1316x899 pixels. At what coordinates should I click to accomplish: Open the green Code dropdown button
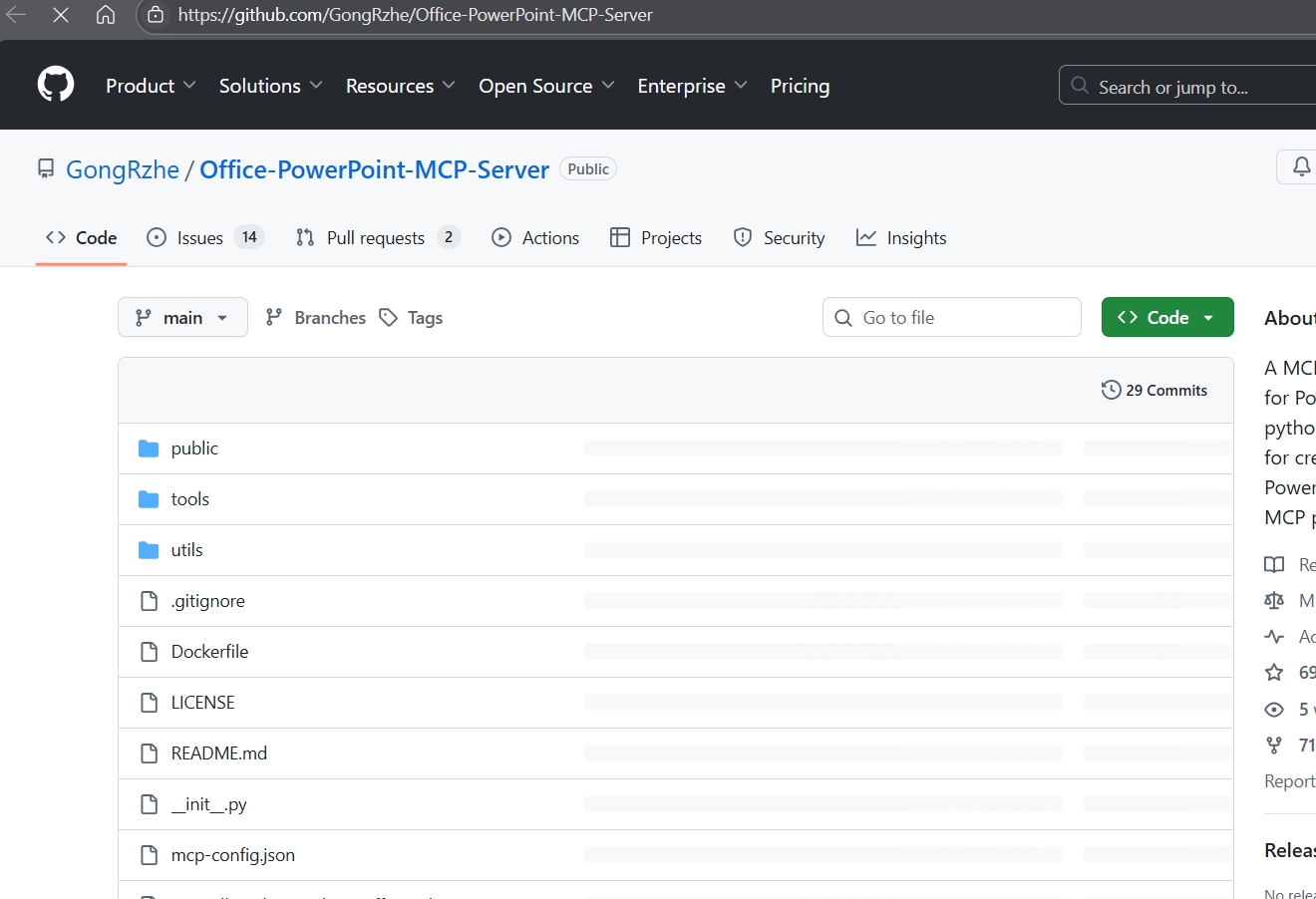[1167, 317]
